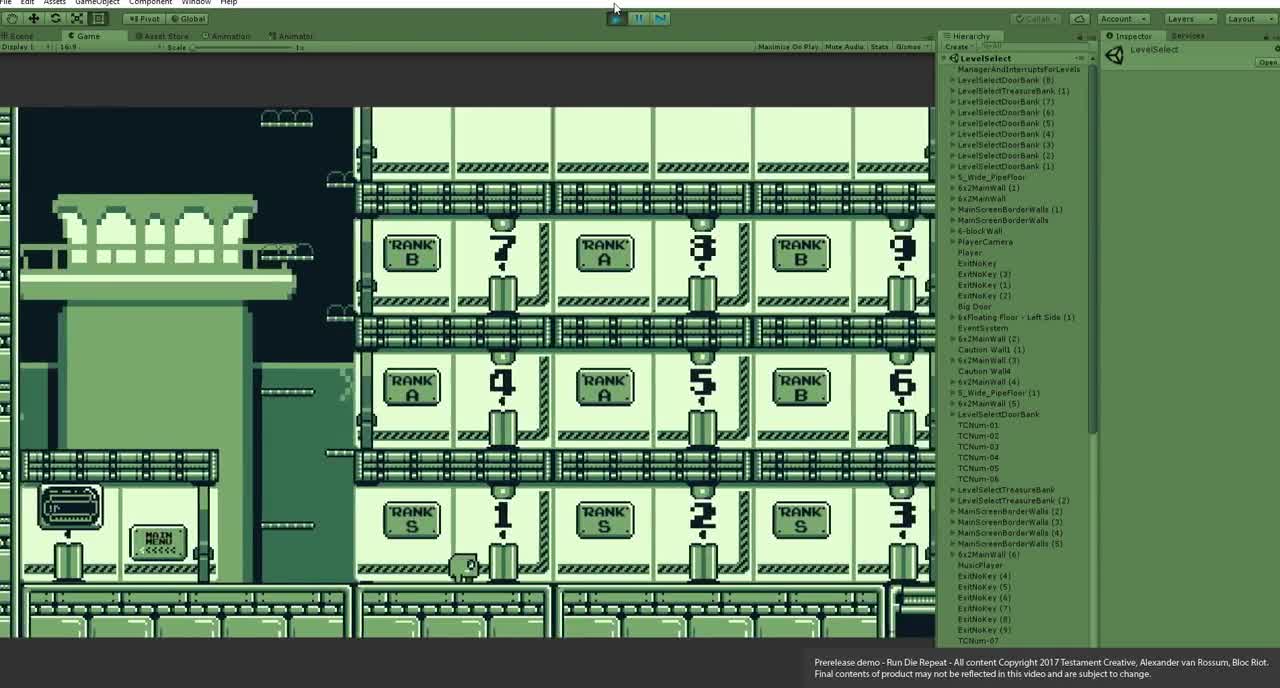Select the Rotate tool
Screen dimensions: 1280x688
(55, 19)
